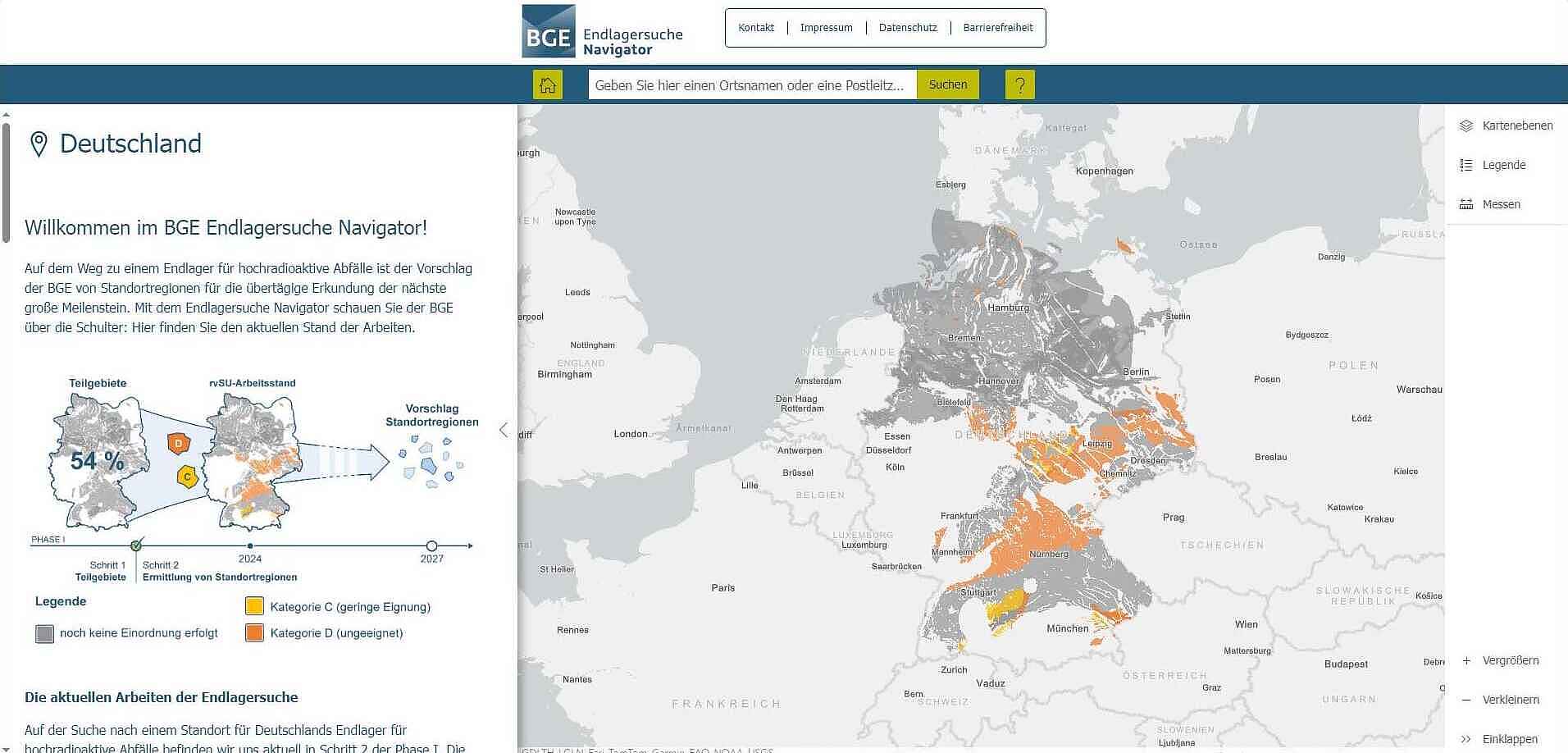Screen dimensions: 1568x753
Task: Click Frankfurt on the map
Action: click(959, 516)
